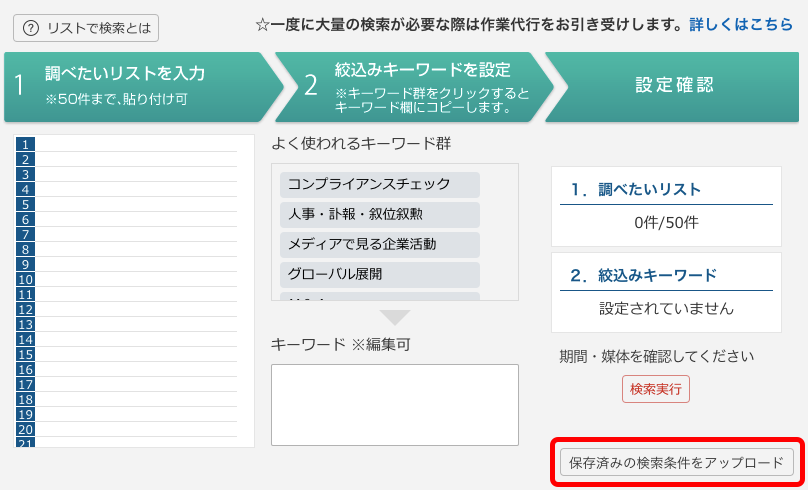
Task: Click the 1. 調べたいリスト summary panel
Action: (666, 205)
